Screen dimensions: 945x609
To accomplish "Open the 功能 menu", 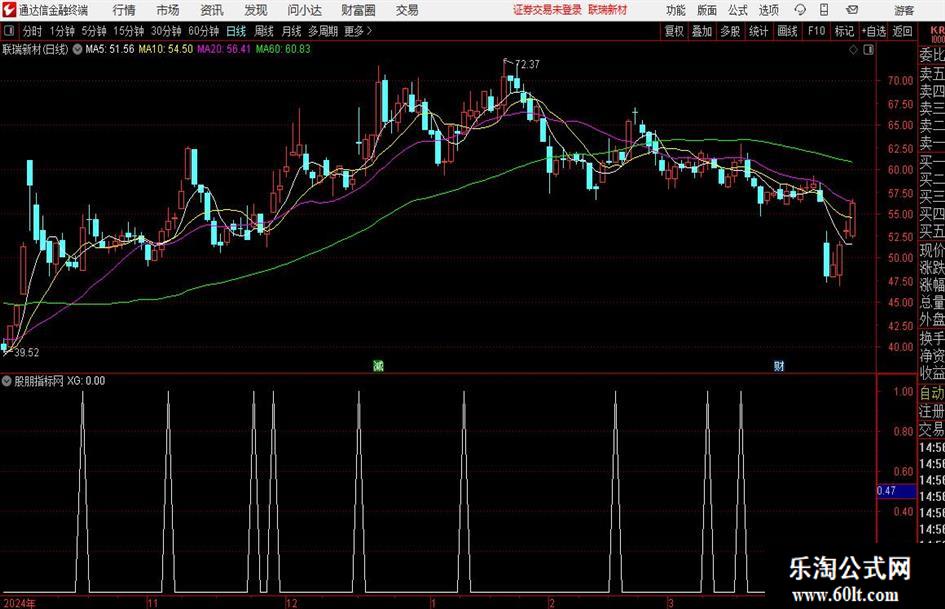I will [x=676, y=10].
